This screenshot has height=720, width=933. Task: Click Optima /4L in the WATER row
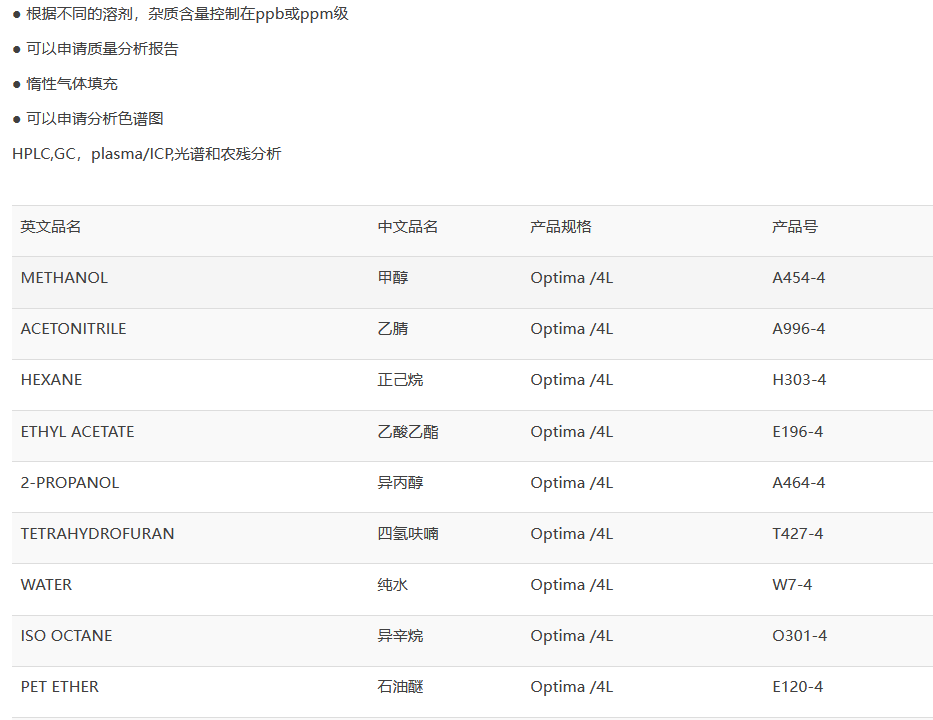tap(572, 585)
